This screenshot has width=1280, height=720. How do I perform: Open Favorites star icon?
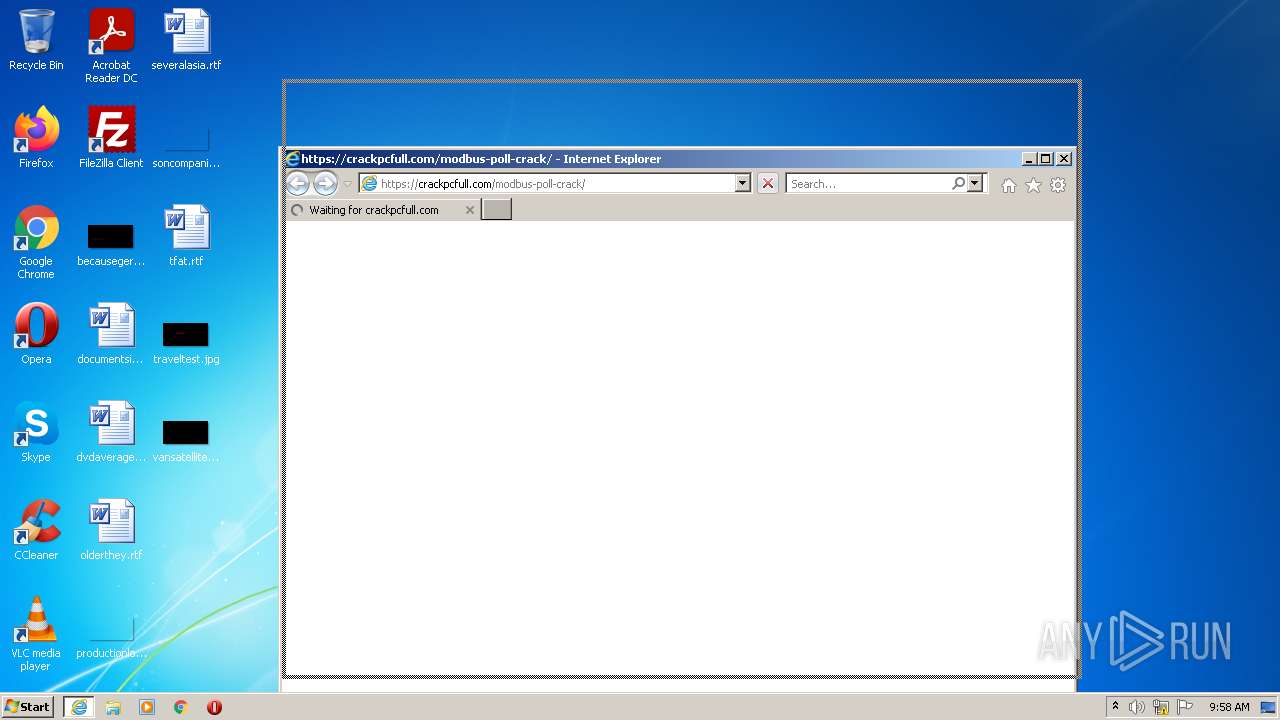1033,185
